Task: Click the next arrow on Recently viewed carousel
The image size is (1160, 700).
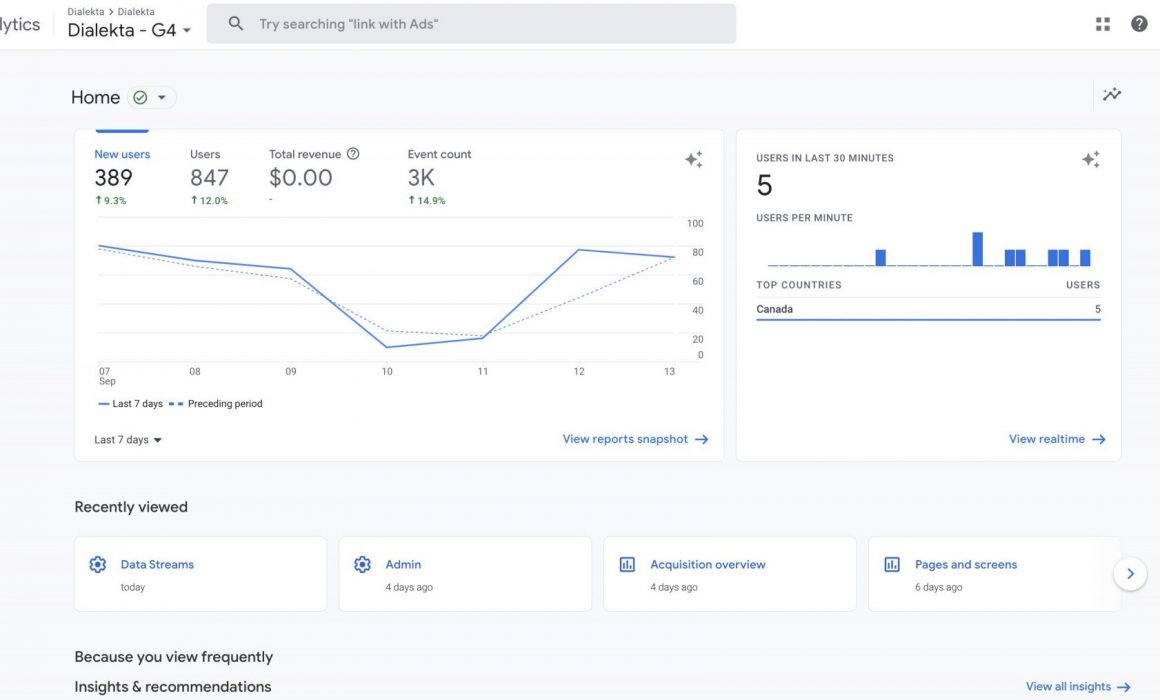Action: pos(1130,573)
